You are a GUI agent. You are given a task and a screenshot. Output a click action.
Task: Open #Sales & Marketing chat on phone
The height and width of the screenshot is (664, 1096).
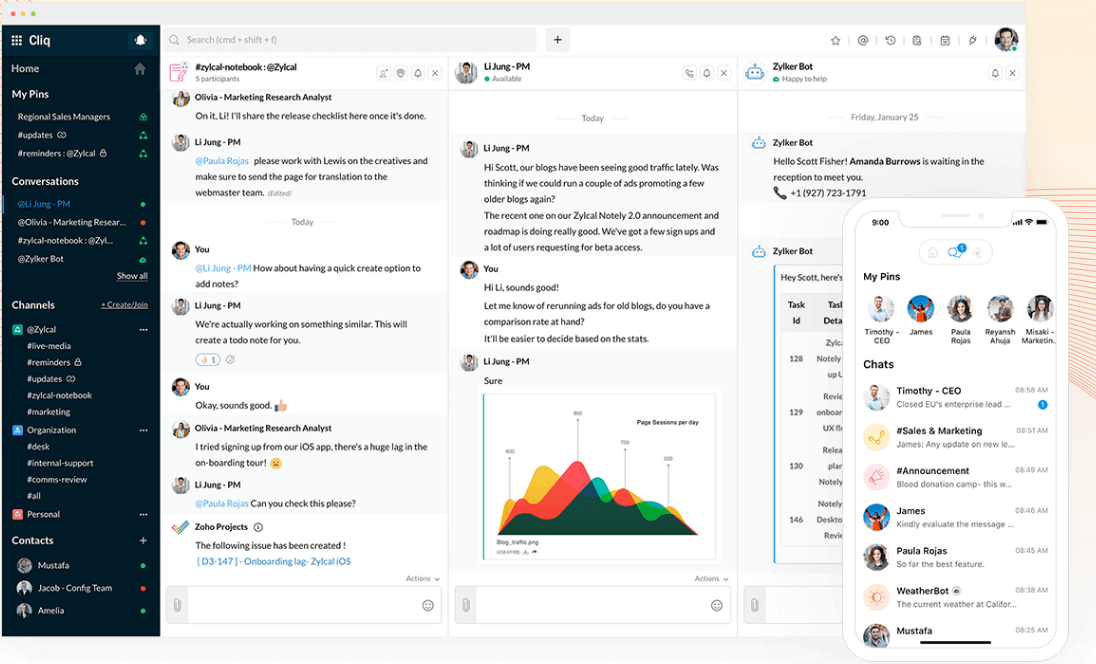tap(955, 437)
